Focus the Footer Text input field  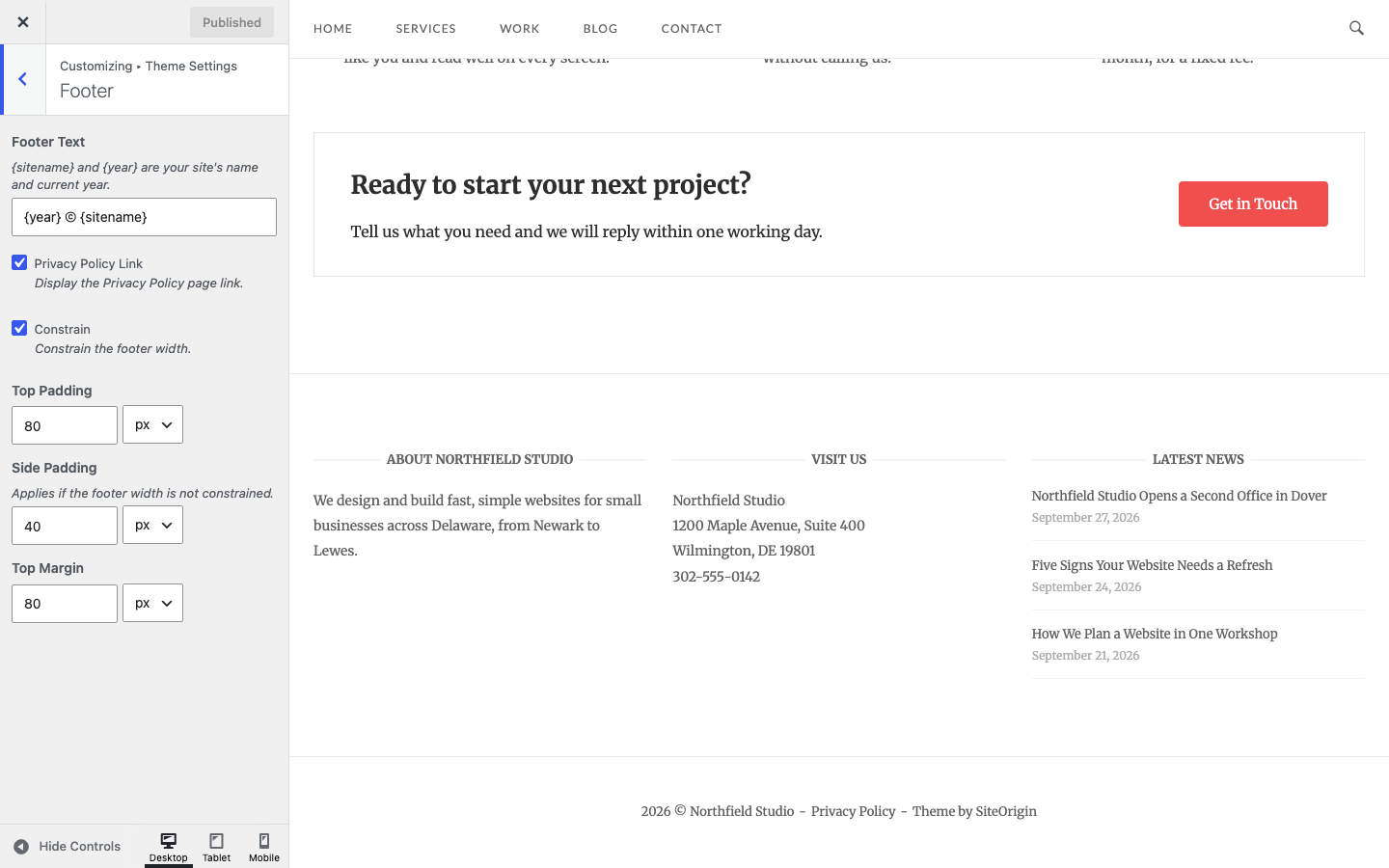(x=144, y=217)
